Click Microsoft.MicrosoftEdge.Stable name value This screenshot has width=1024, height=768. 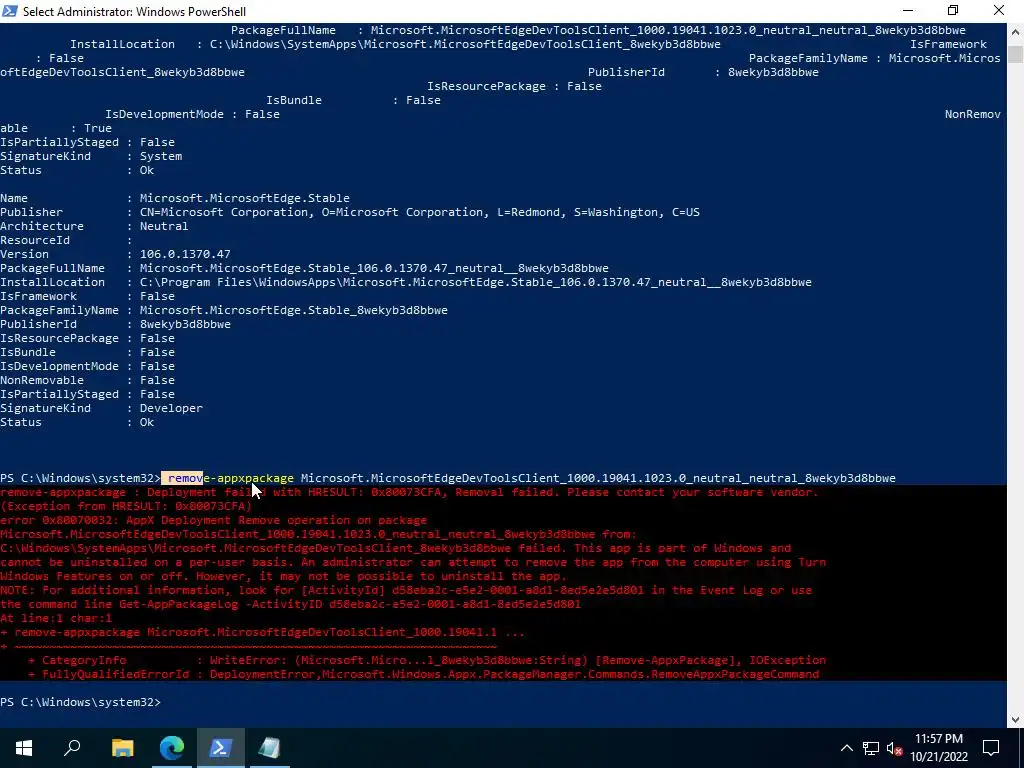tap(245, 198)
